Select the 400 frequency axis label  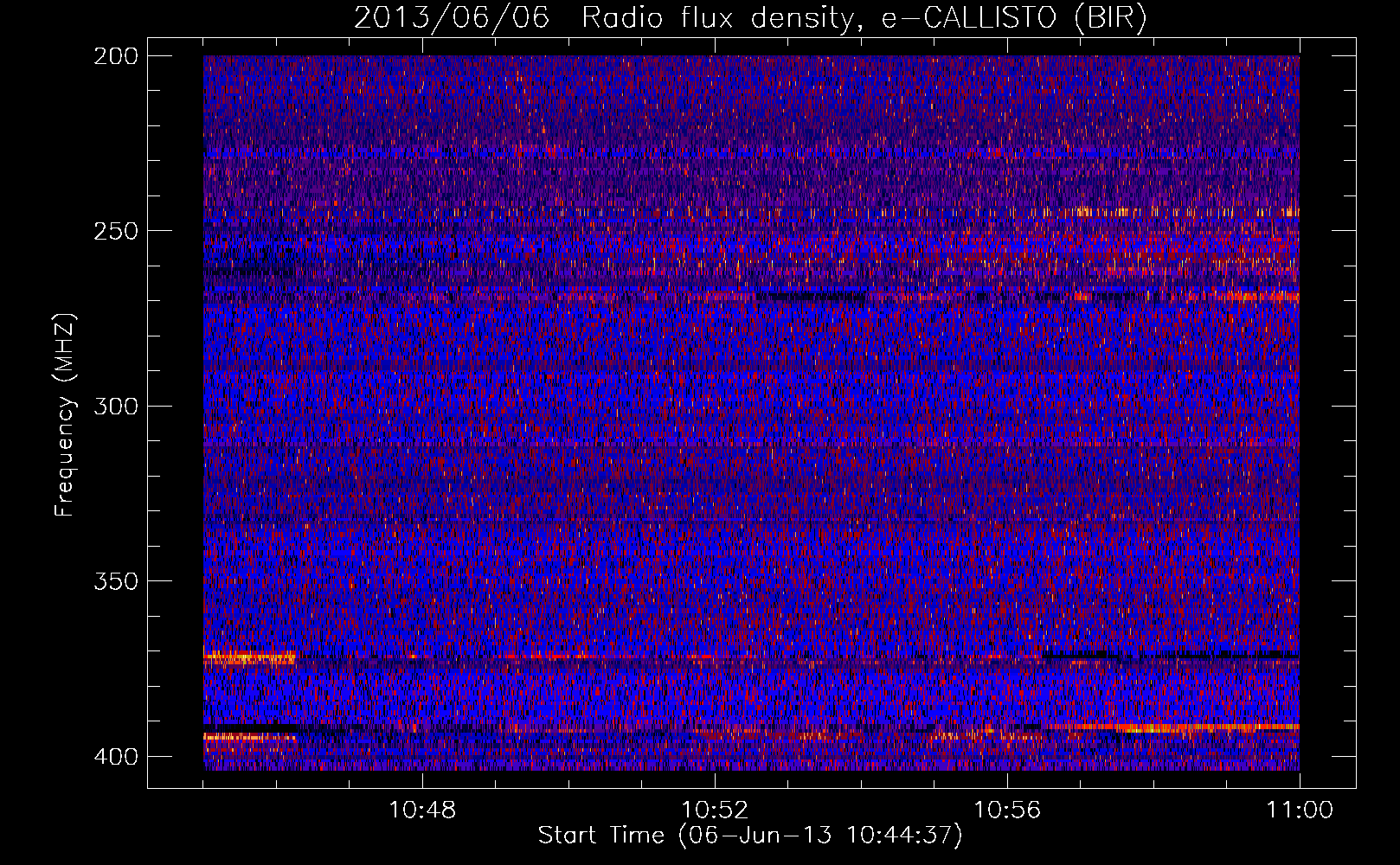coord(115,757)
